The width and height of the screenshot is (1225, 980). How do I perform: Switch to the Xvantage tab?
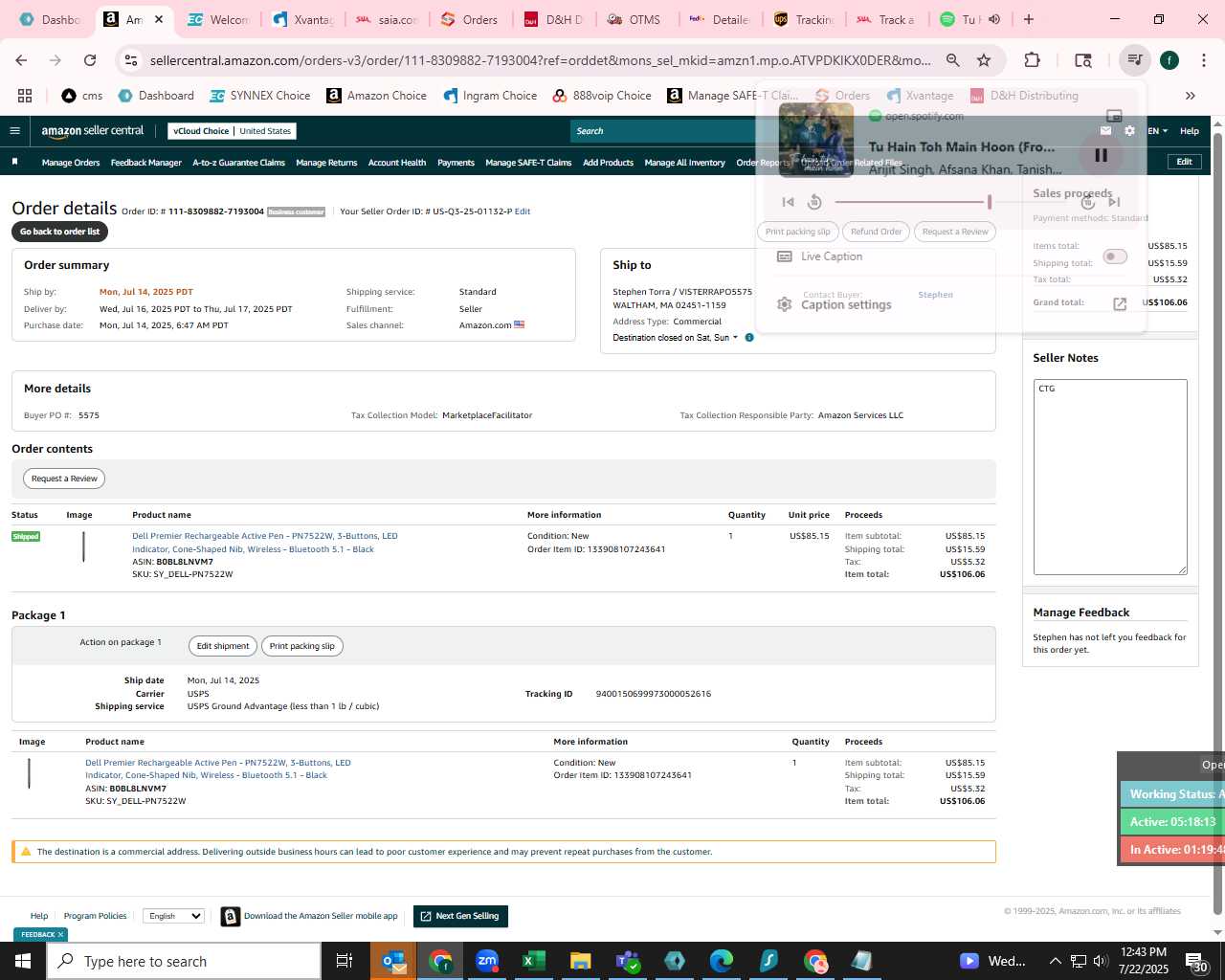point(303,19)
